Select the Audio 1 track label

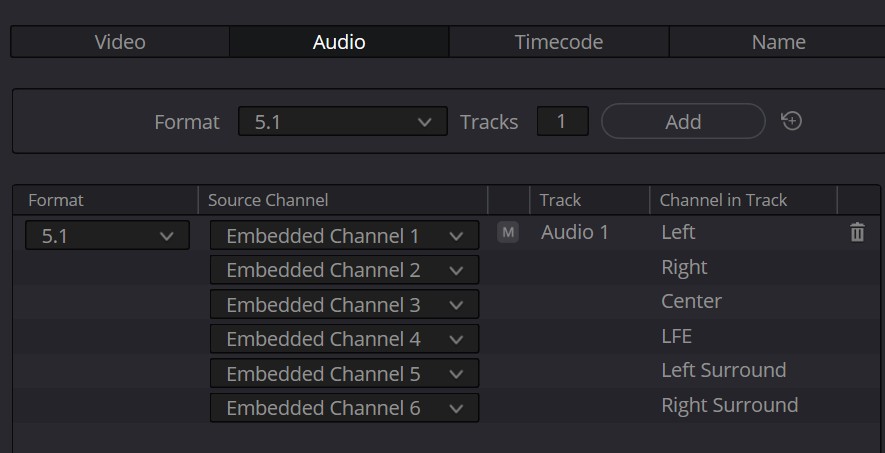[575, 232]
